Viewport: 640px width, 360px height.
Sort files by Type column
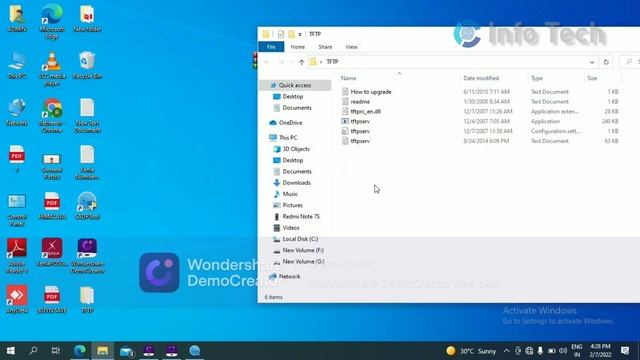[537, 78]
